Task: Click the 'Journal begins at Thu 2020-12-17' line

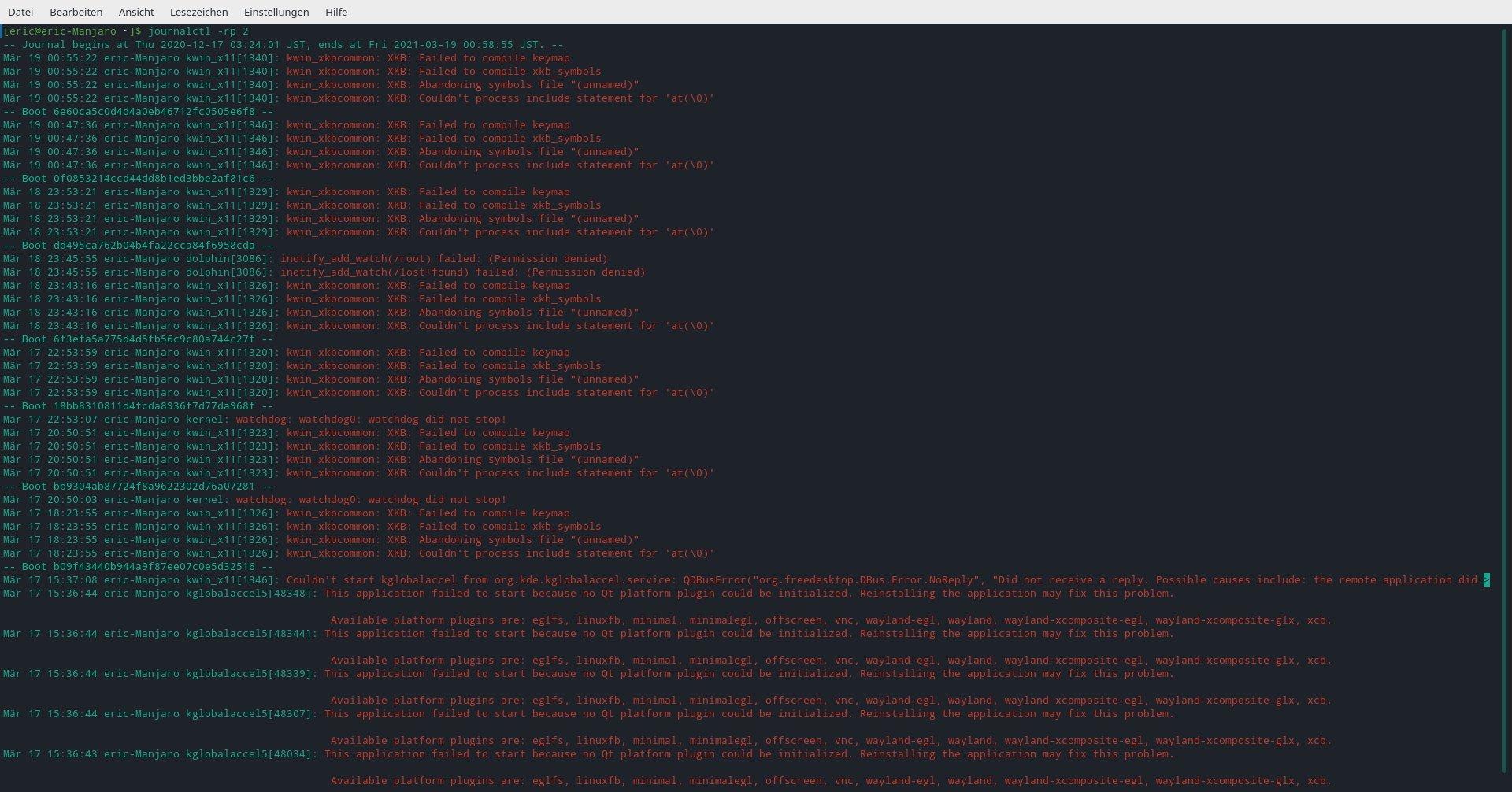Action: tap(283, 45)
